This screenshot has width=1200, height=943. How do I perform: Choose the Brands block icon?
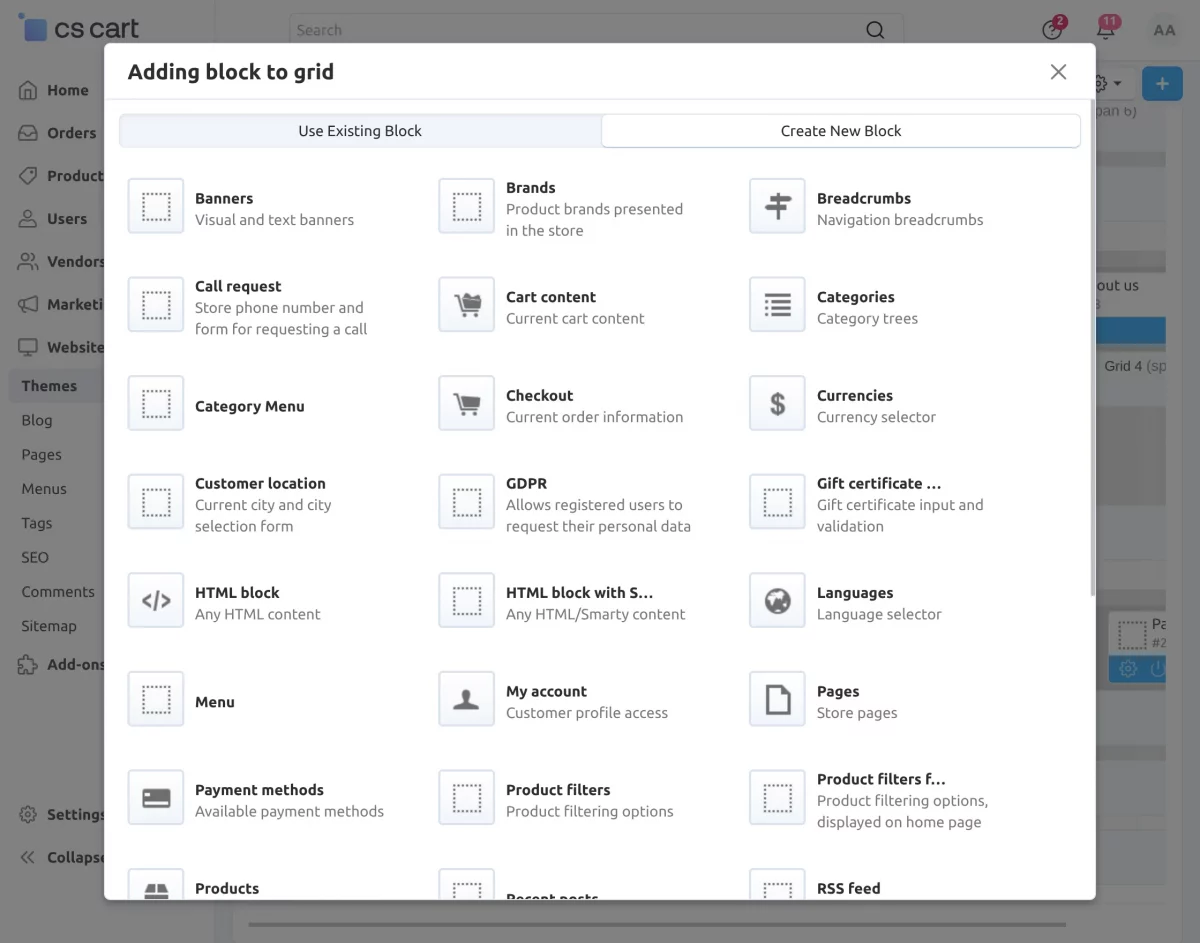click(467, 207)
